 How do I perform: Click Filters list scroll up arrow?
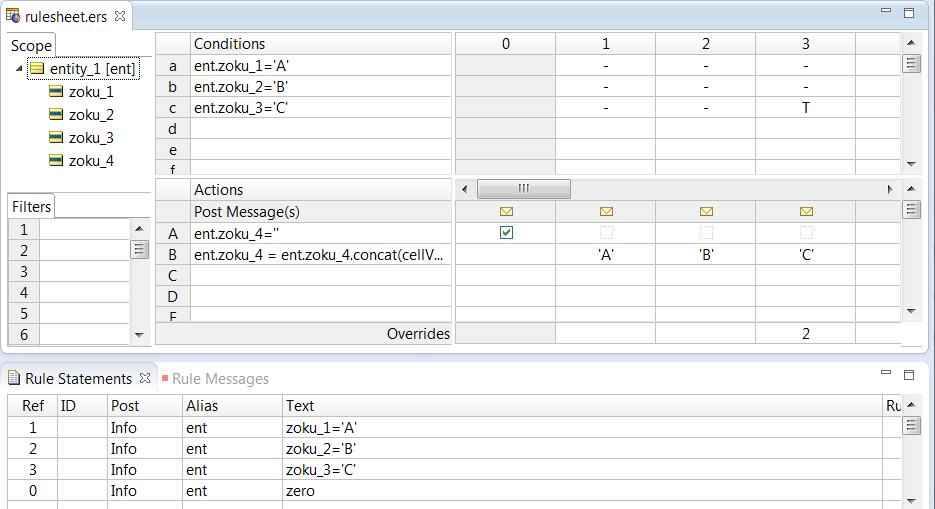(139, 228)
